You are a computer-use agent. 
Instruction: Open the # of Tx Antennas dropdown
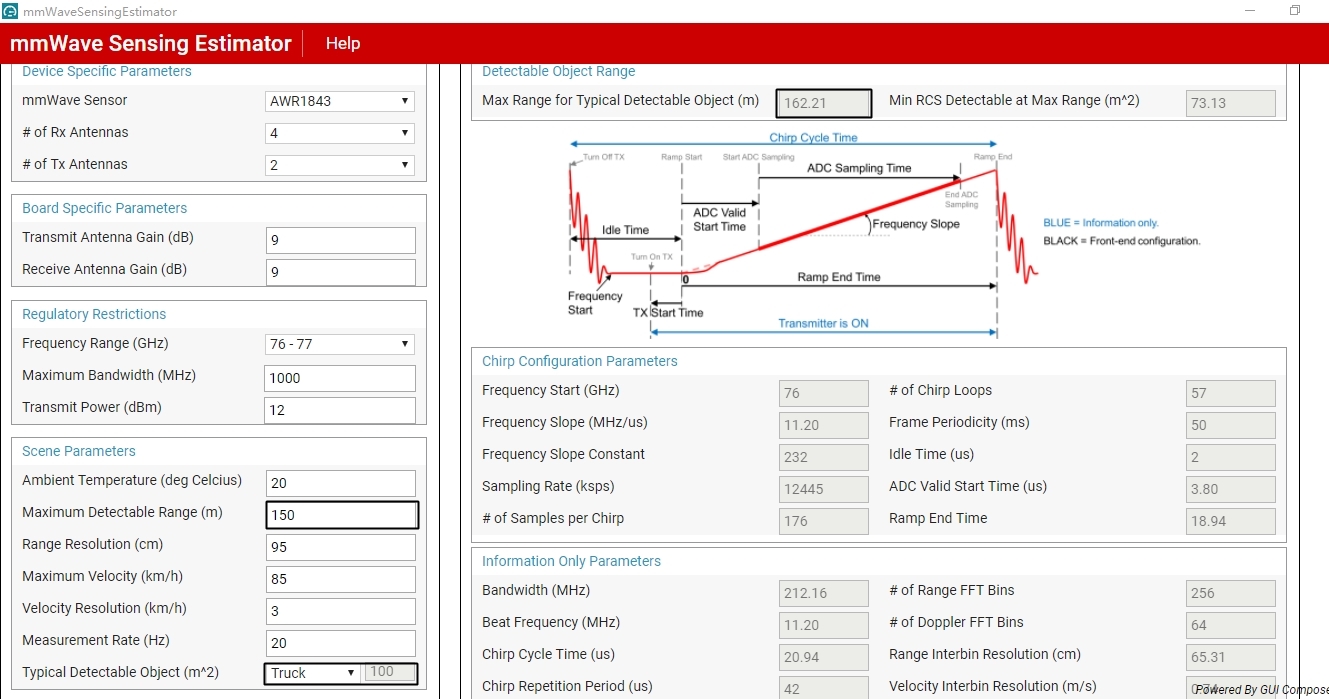click(339, 164)
